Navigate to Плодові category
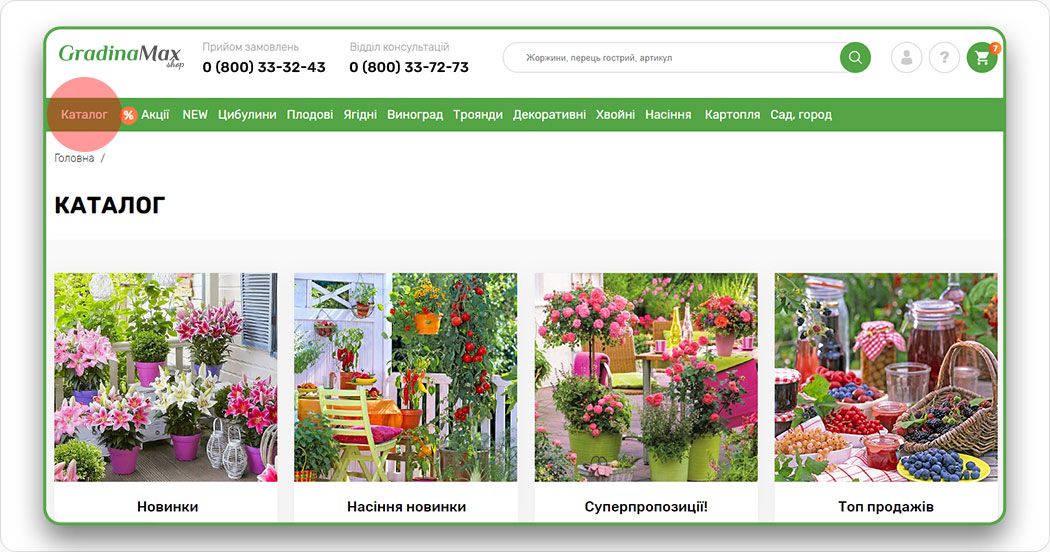 (310, 115)
